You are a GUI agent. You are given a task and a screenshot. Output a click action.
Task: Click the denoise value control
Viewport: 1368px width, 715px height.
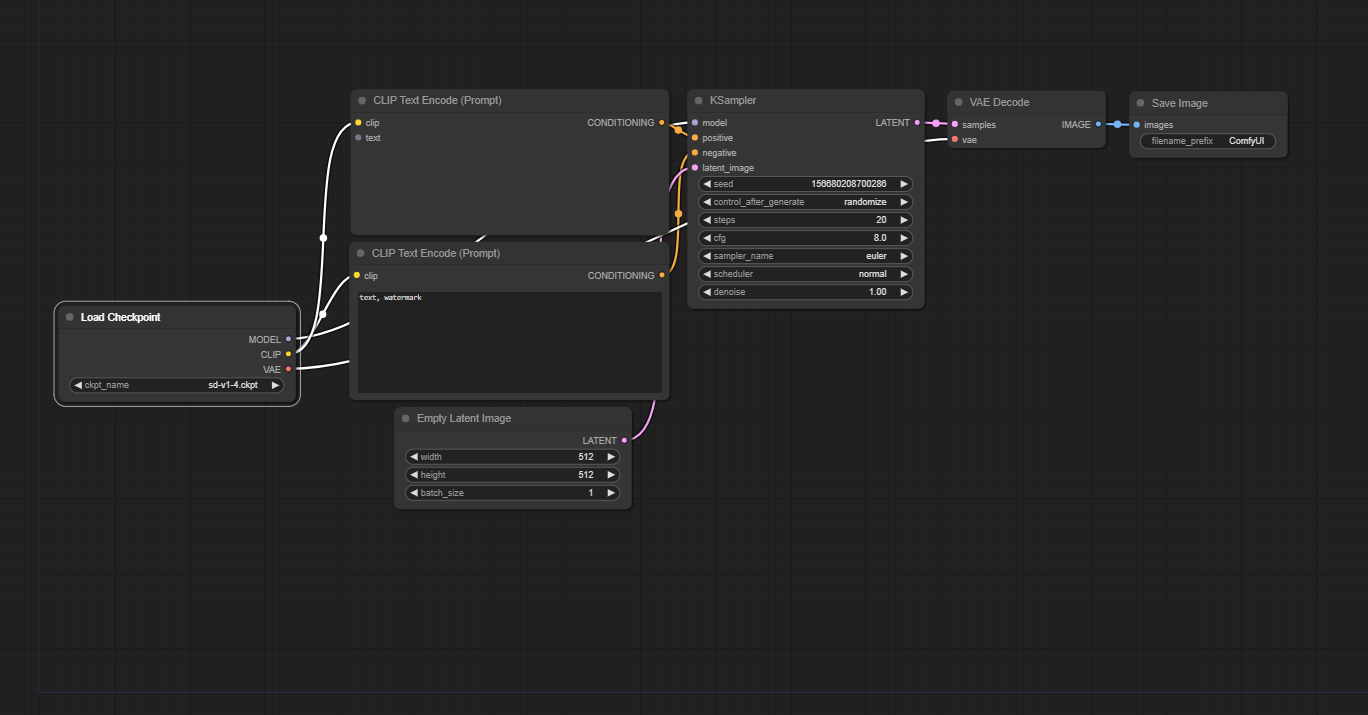click(805, 291)
